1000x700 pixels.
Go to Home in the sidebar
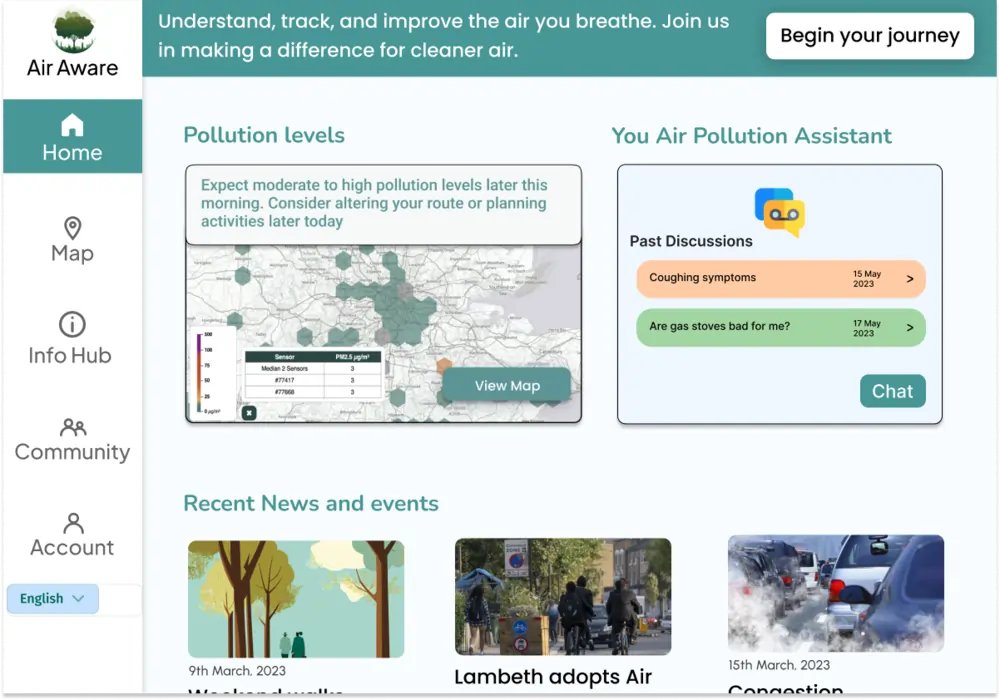coord(72,138)
